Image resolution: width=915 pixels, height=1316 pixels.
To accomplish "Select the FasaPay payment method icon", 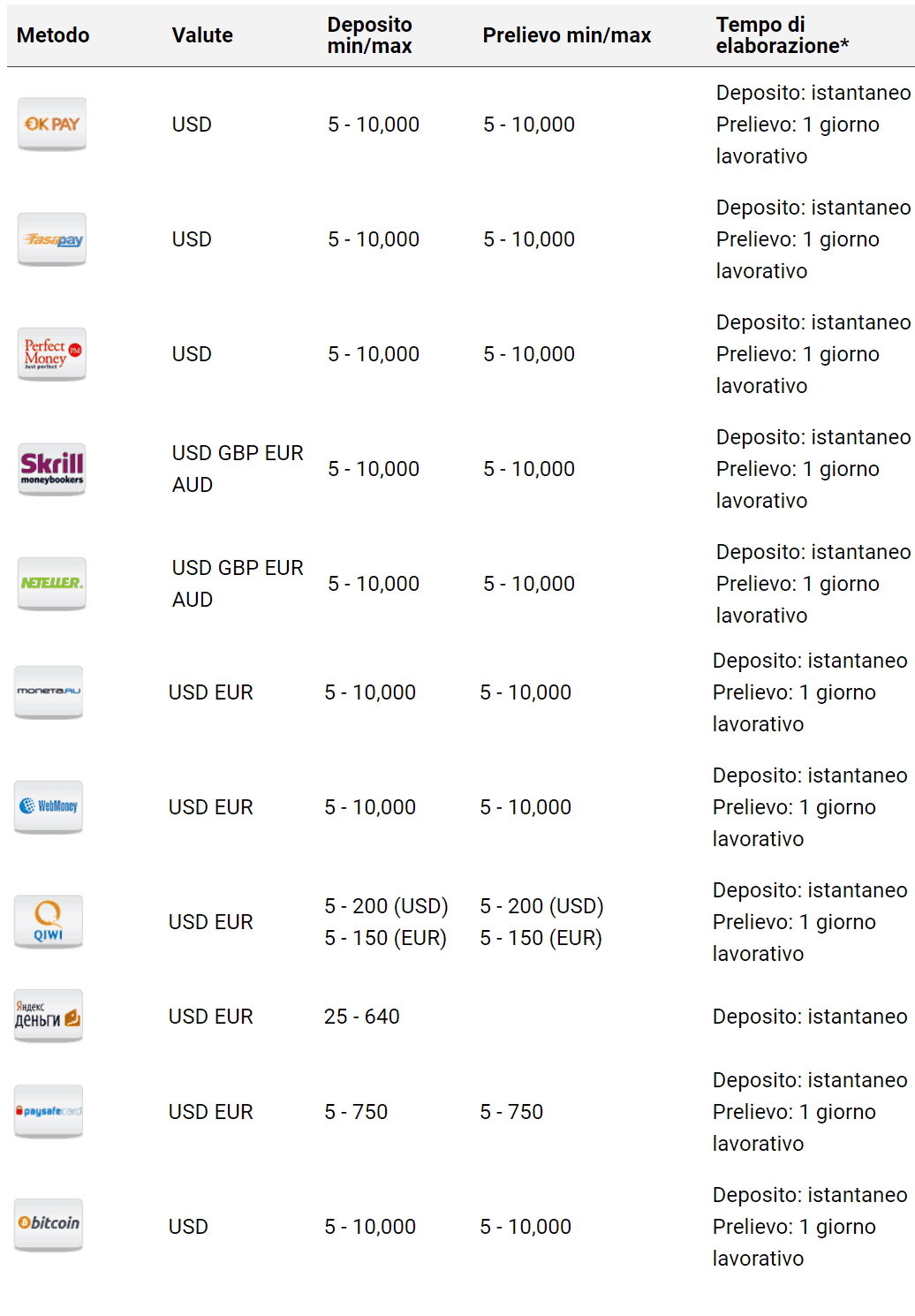I will pyautogui.click(x=52, y=239).
